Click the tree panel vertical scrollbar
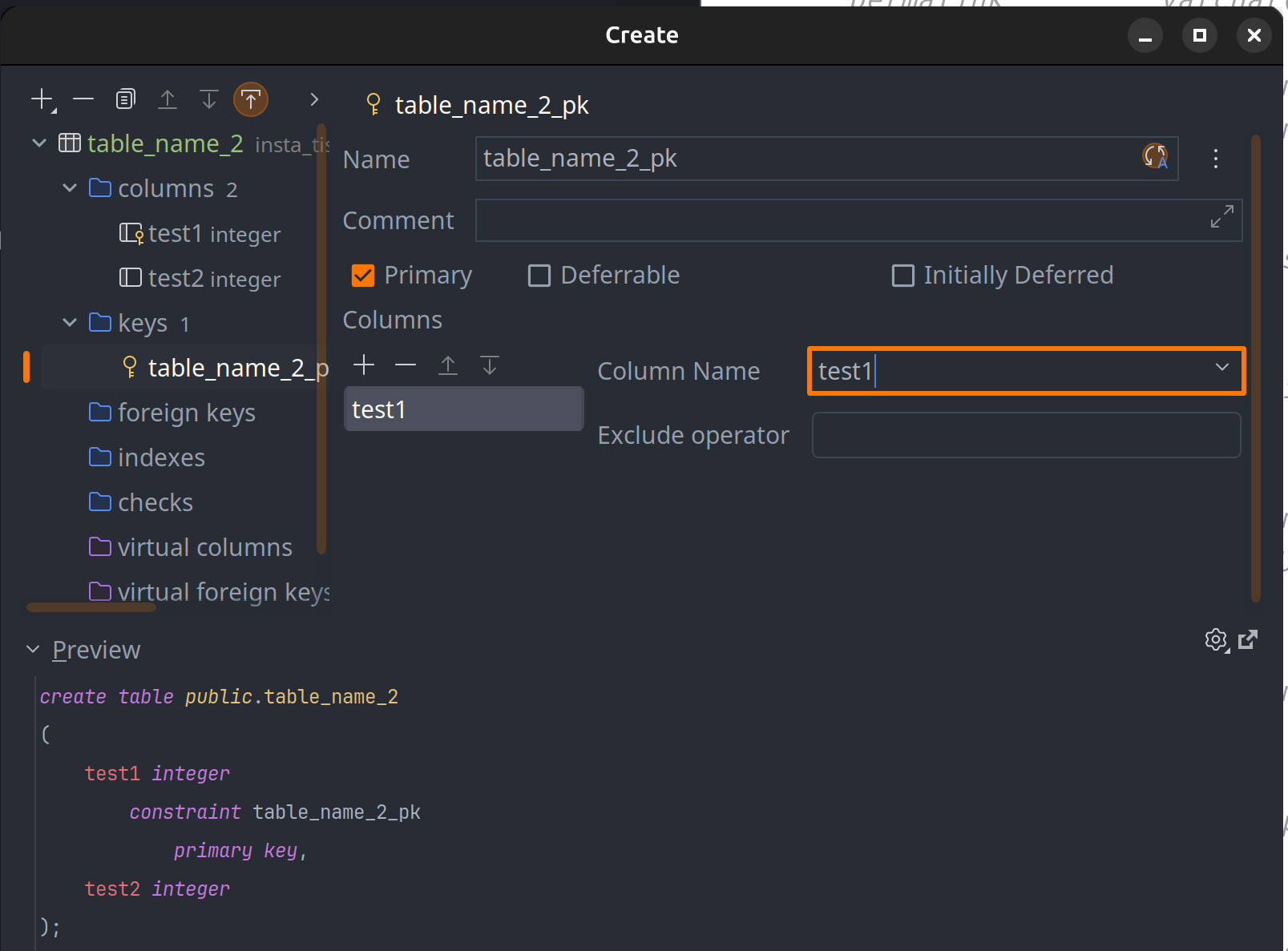This screenshot has height=951, width=1288. tap(321, 339)
